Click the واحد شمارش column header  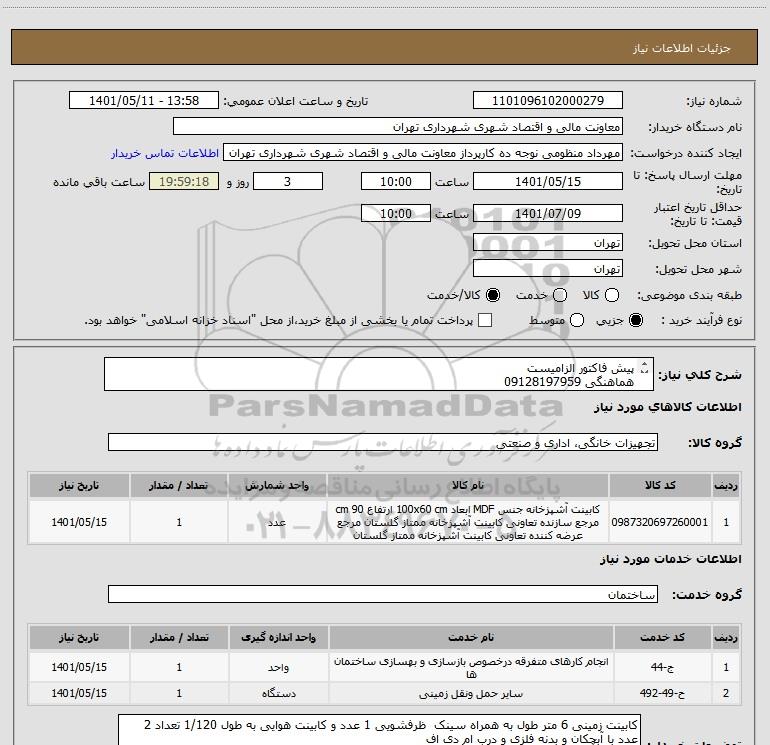click(277, 486)
